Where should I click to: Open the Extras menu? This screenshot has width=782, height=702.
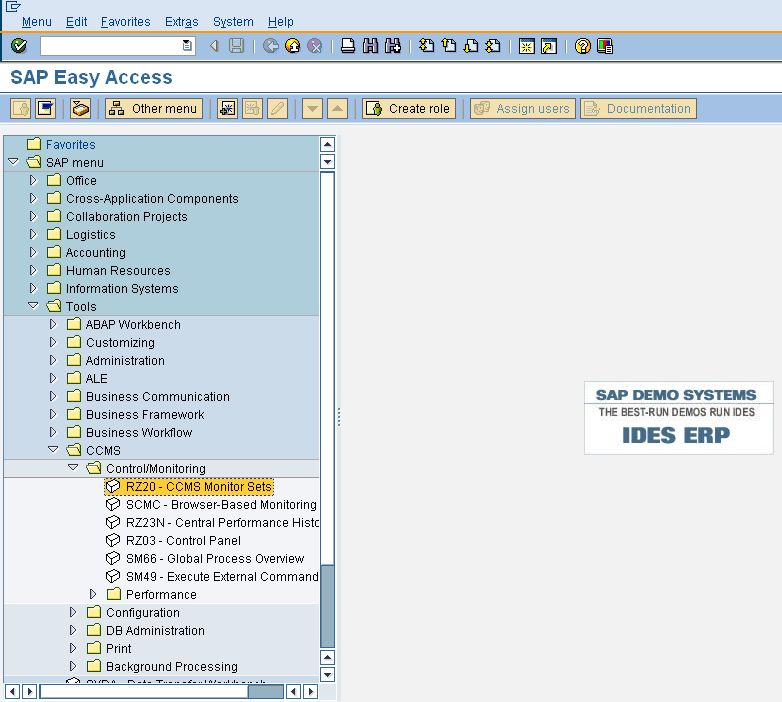point(182,22)
